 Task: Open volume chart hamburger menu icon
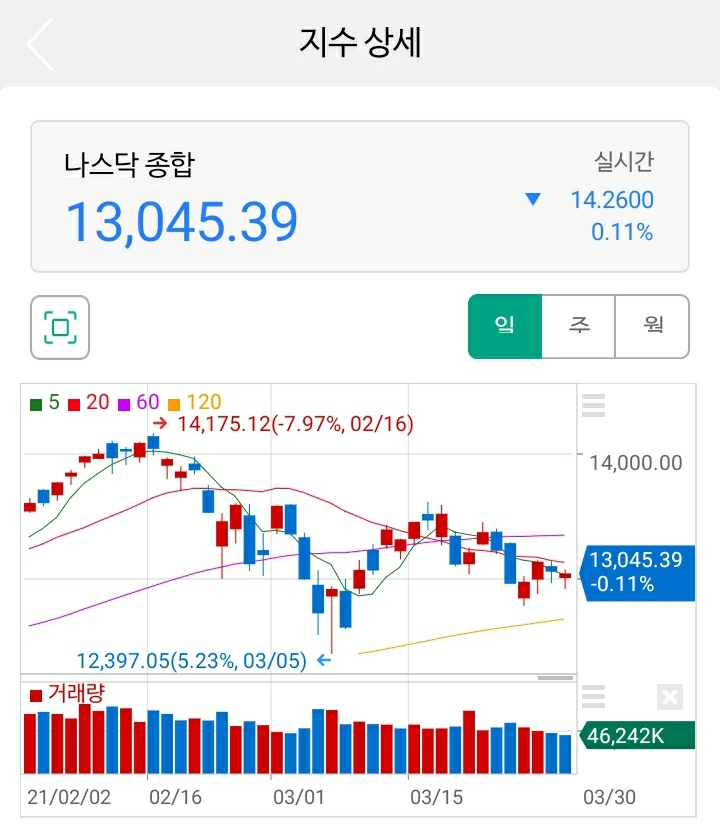(x=593, y=696)
